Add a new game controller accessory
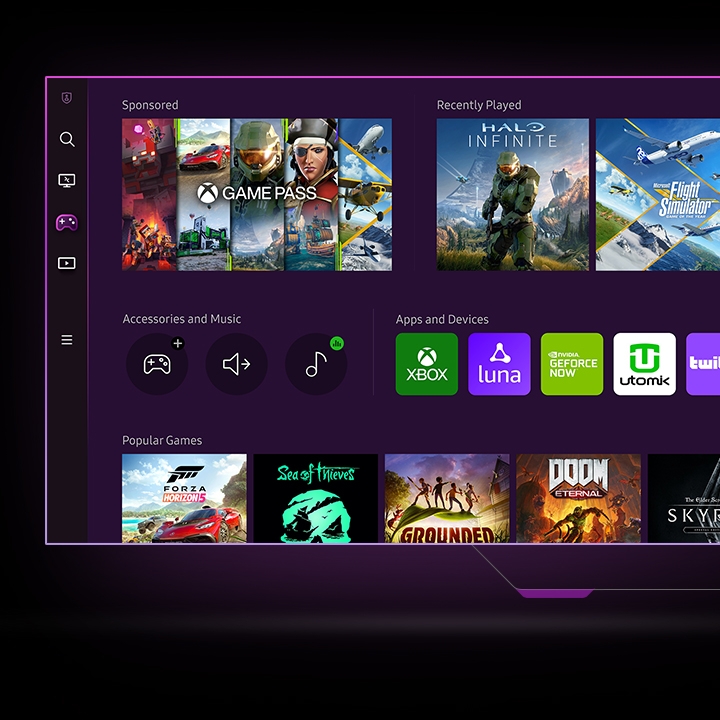Viewport: 720px width, 720px height. coord(157,364)
